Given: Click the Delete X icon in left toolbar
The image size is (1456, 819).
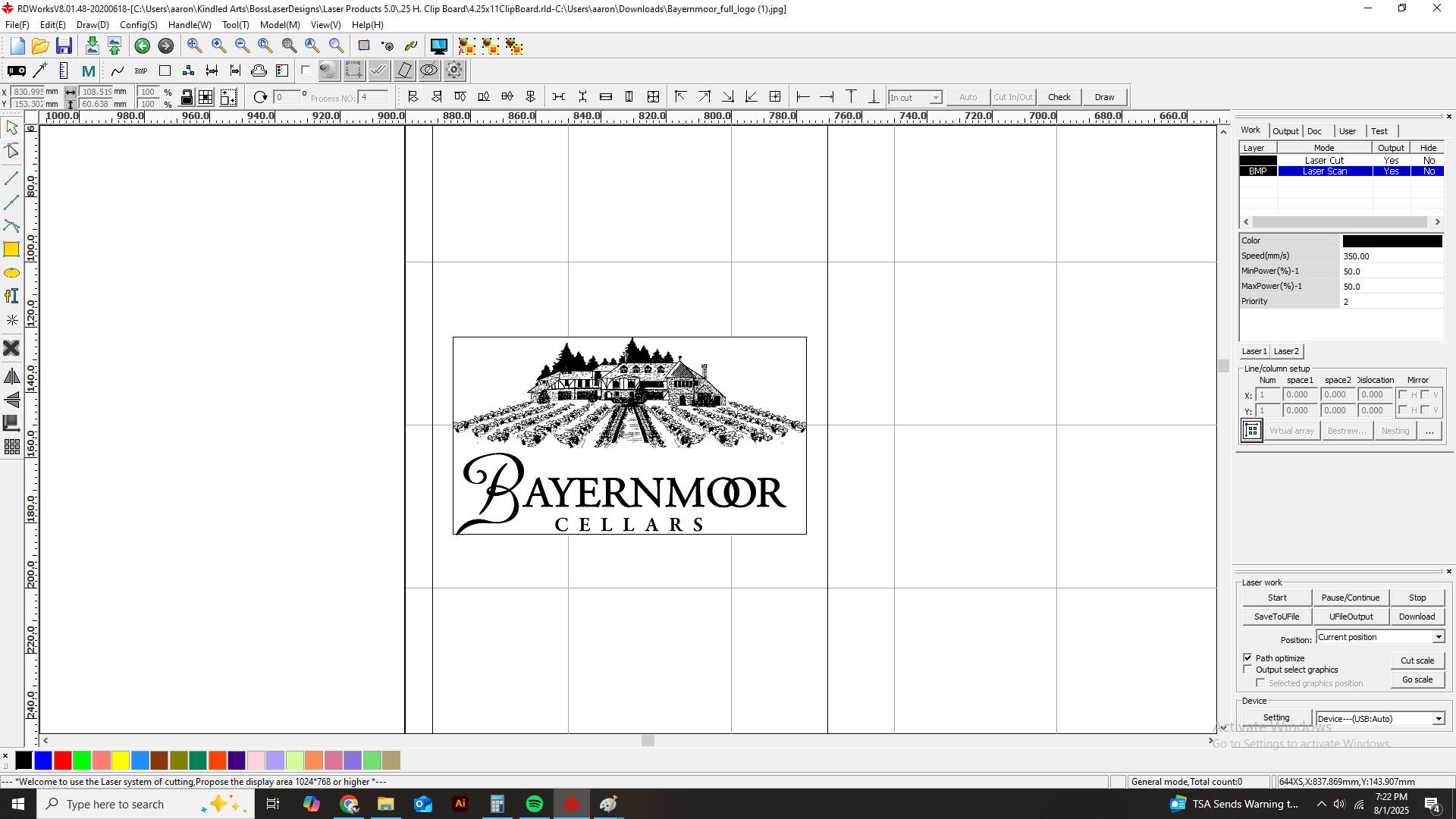Looking at the screenshot, I should pyautogui.click(x=11, y=348).
